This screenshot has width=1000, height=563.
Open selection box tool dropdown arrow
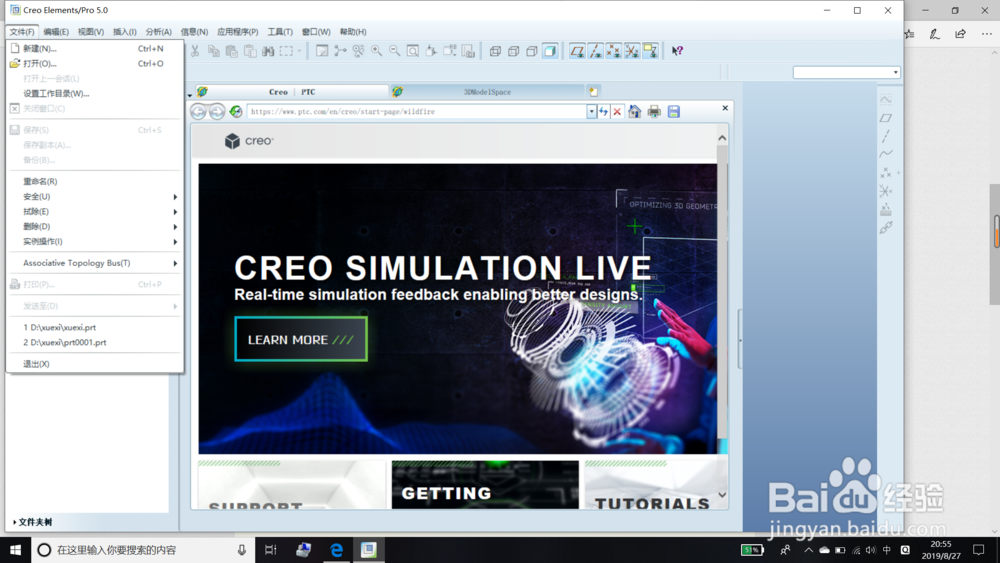point(299,51)
